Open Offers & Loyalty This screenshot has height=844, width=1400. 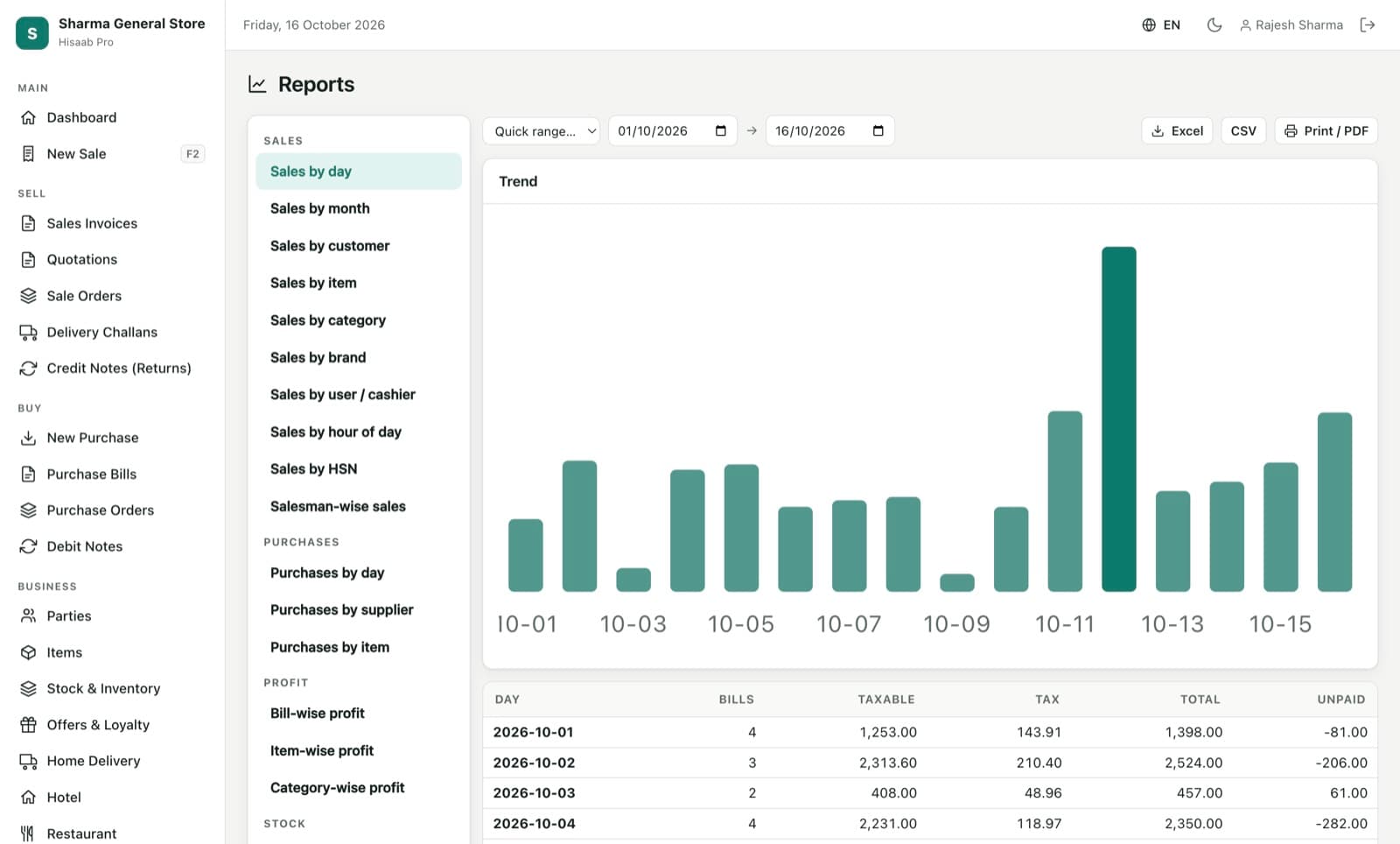pos(112,725)
